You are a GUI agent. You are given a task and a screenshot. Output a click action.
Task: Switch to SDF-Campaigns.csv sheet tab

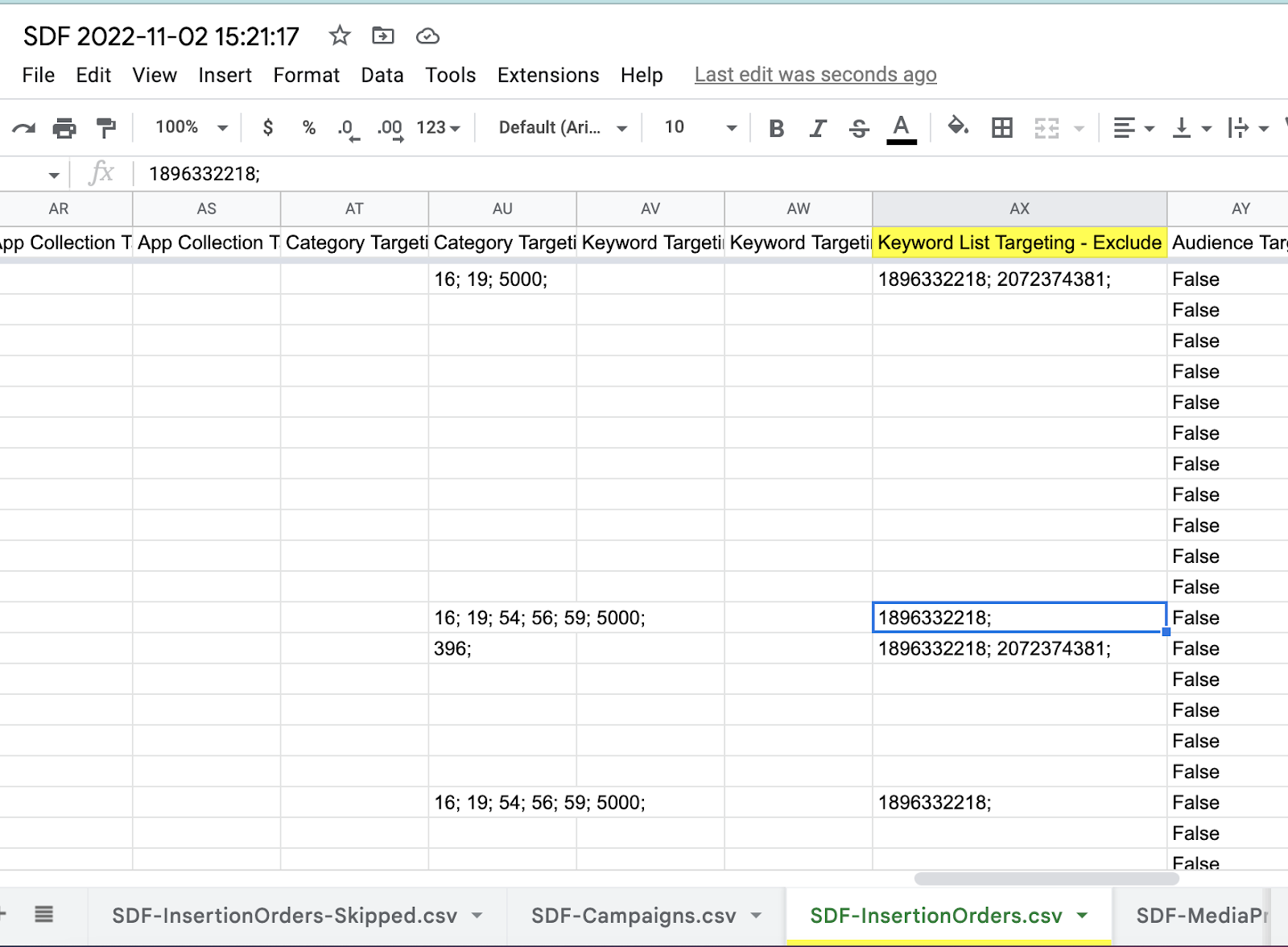[x=634, y=916]
